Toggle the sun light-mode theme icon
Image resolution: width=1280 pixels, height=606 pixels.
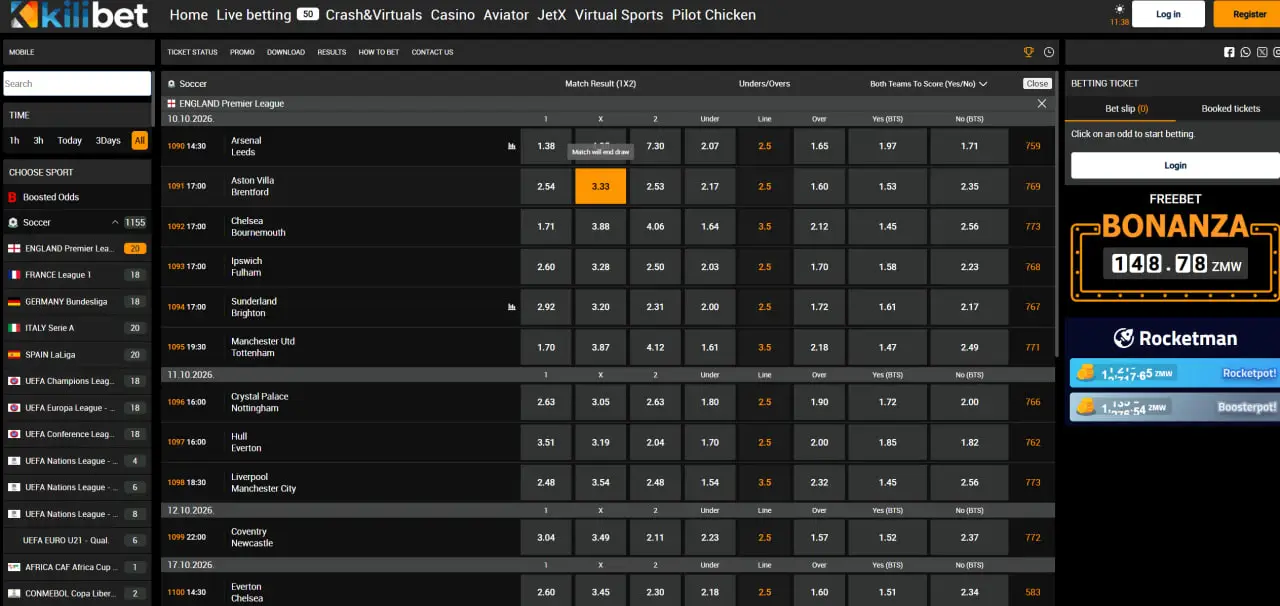pyautogui.click(x=1119, y=8)
